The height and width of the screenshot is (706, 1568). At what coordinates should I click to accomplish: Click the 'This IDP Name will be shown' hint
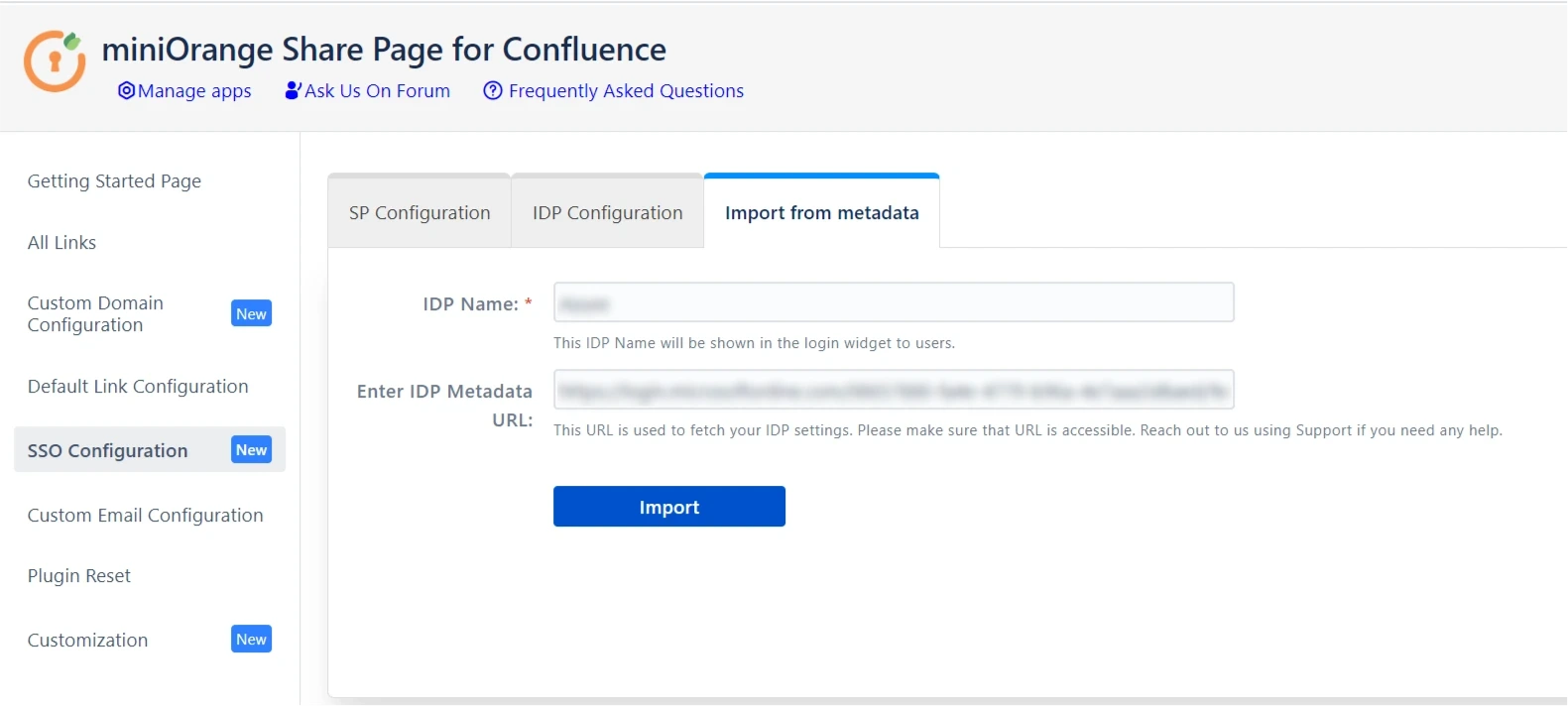click(754, 343)
